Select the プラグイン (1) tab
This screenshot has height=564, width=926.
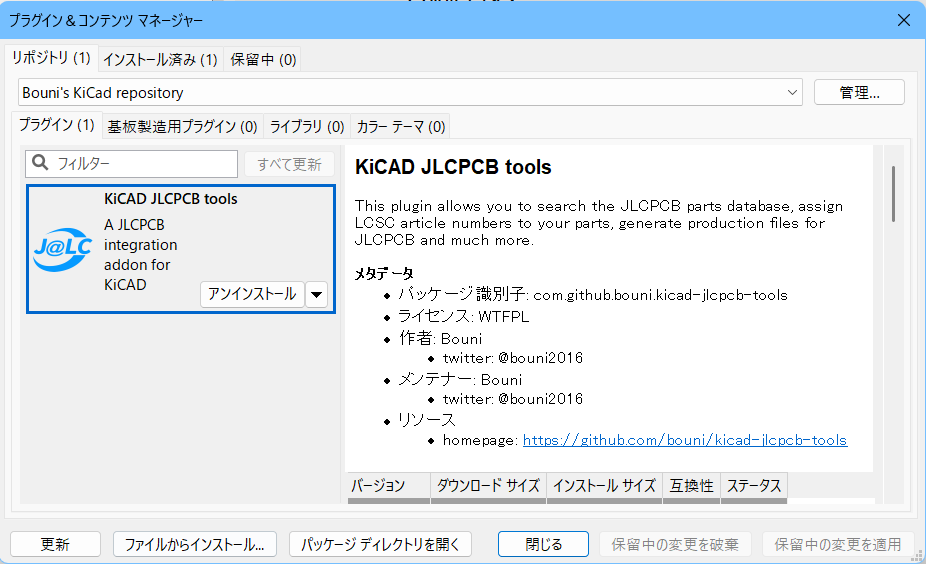(x=56, y=125)
